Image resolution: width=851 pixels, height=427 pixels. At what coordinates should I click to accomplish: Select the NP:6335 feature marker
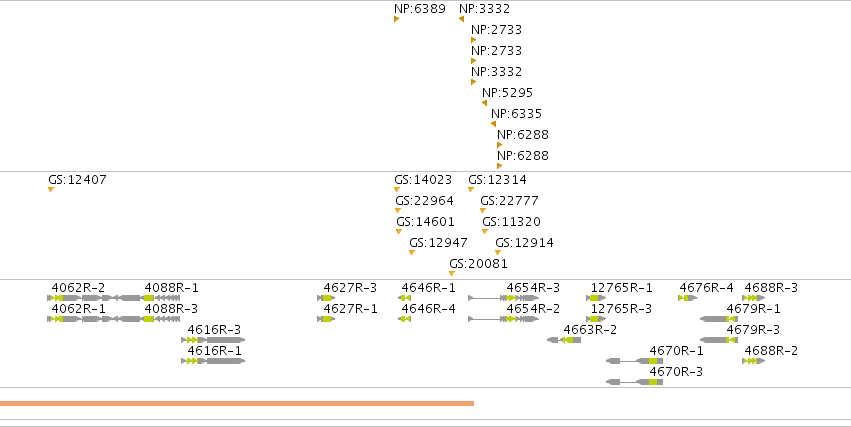[x=493, y=124]
